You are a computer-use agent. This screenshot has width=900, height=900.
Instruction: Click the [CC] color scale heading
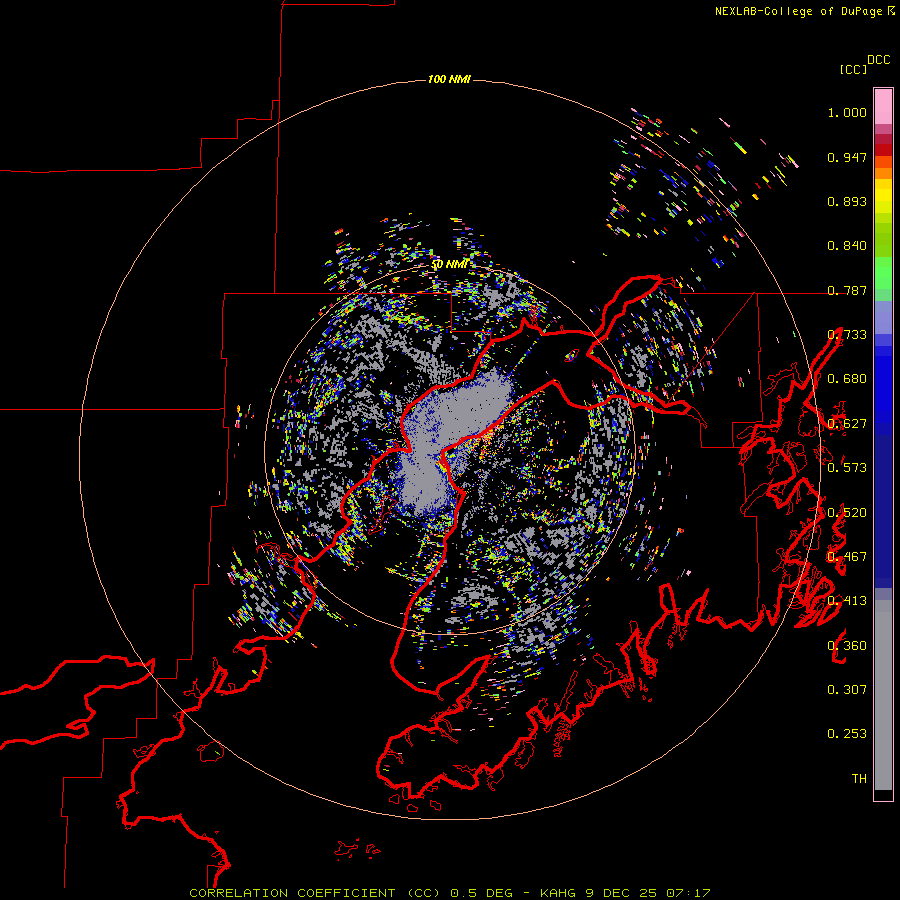[x=853, y=69]
